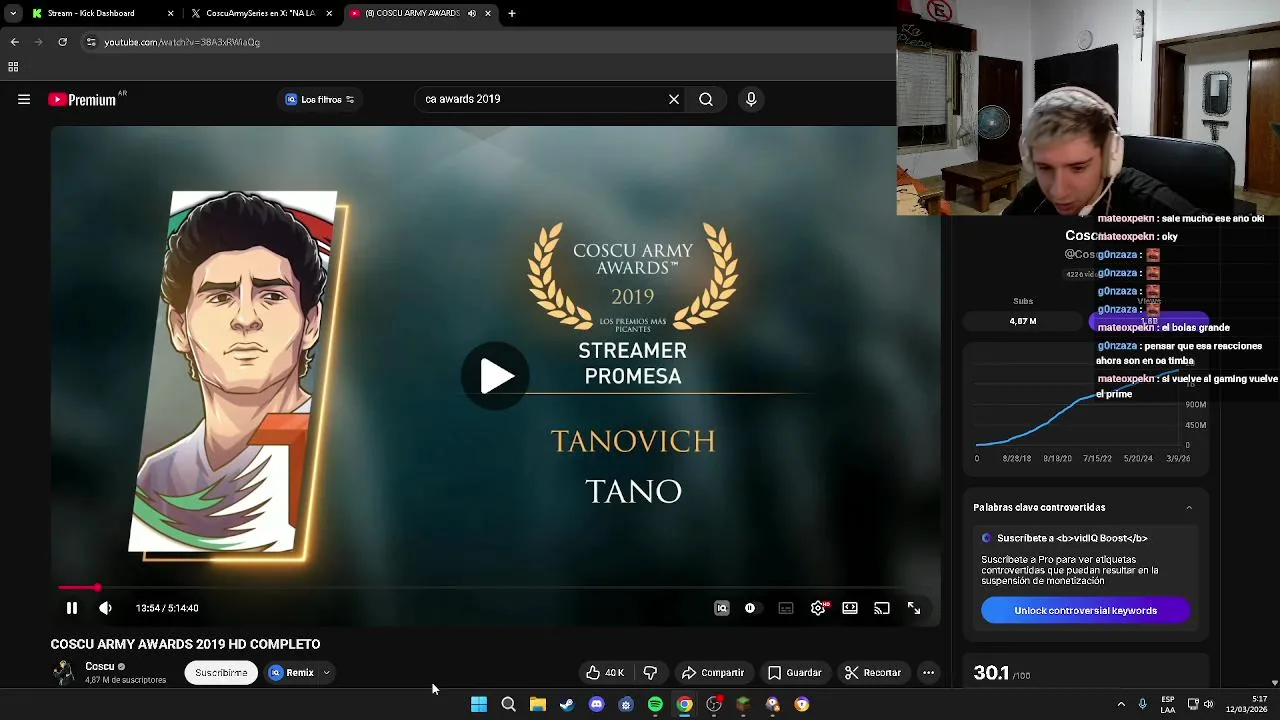Launch Steam from the taskbar
This screenshot has width=1280, height=720.
coord(567,705)
